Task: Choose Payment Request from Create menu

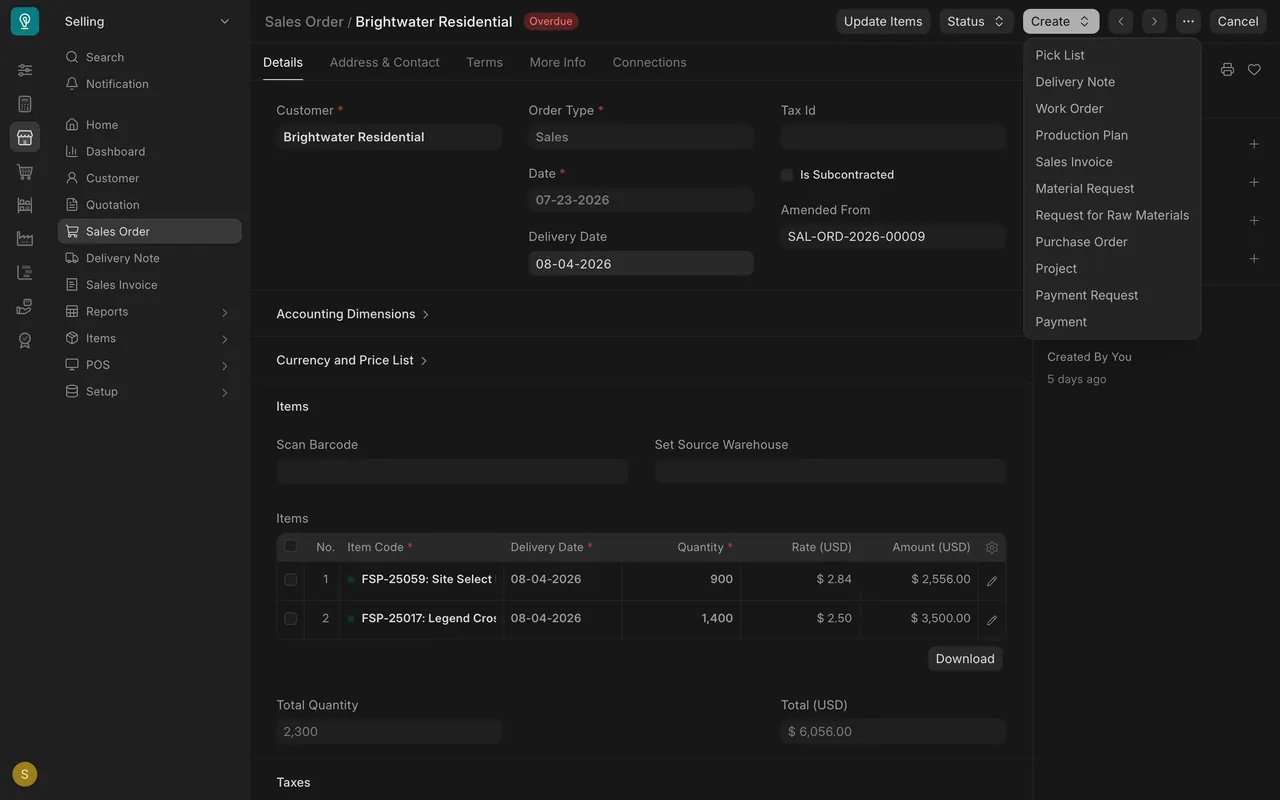Action: point(1112,295)
